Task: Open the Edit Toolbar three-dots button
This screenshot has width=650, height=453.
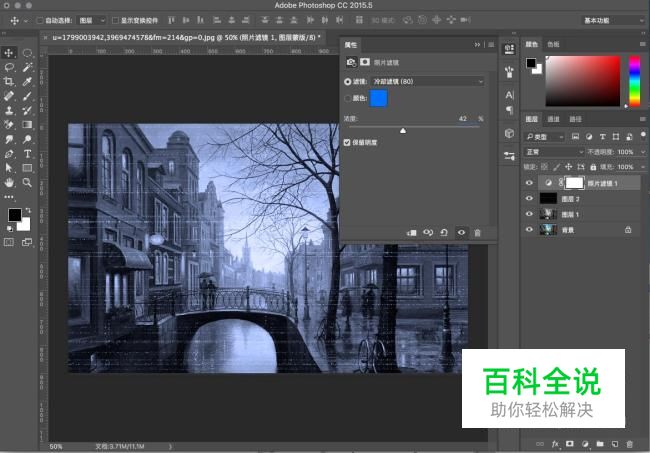Action: 9,197
